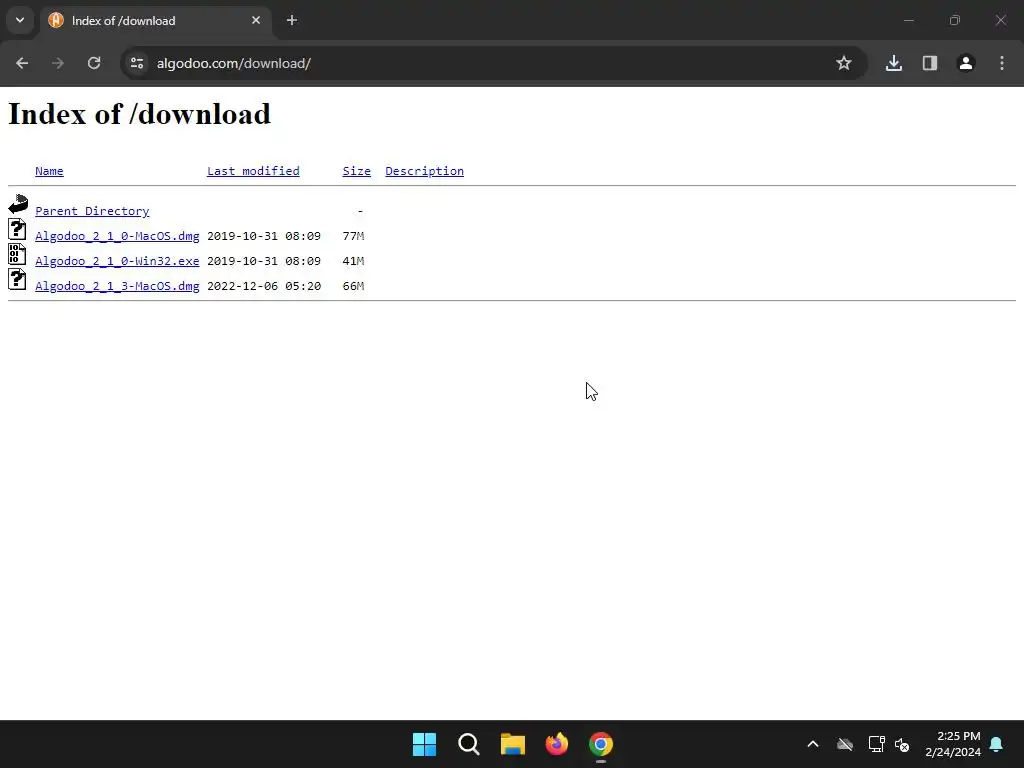The image size is (1024, 768).
Task: Open the Parent Directory link
Action: 92,211
